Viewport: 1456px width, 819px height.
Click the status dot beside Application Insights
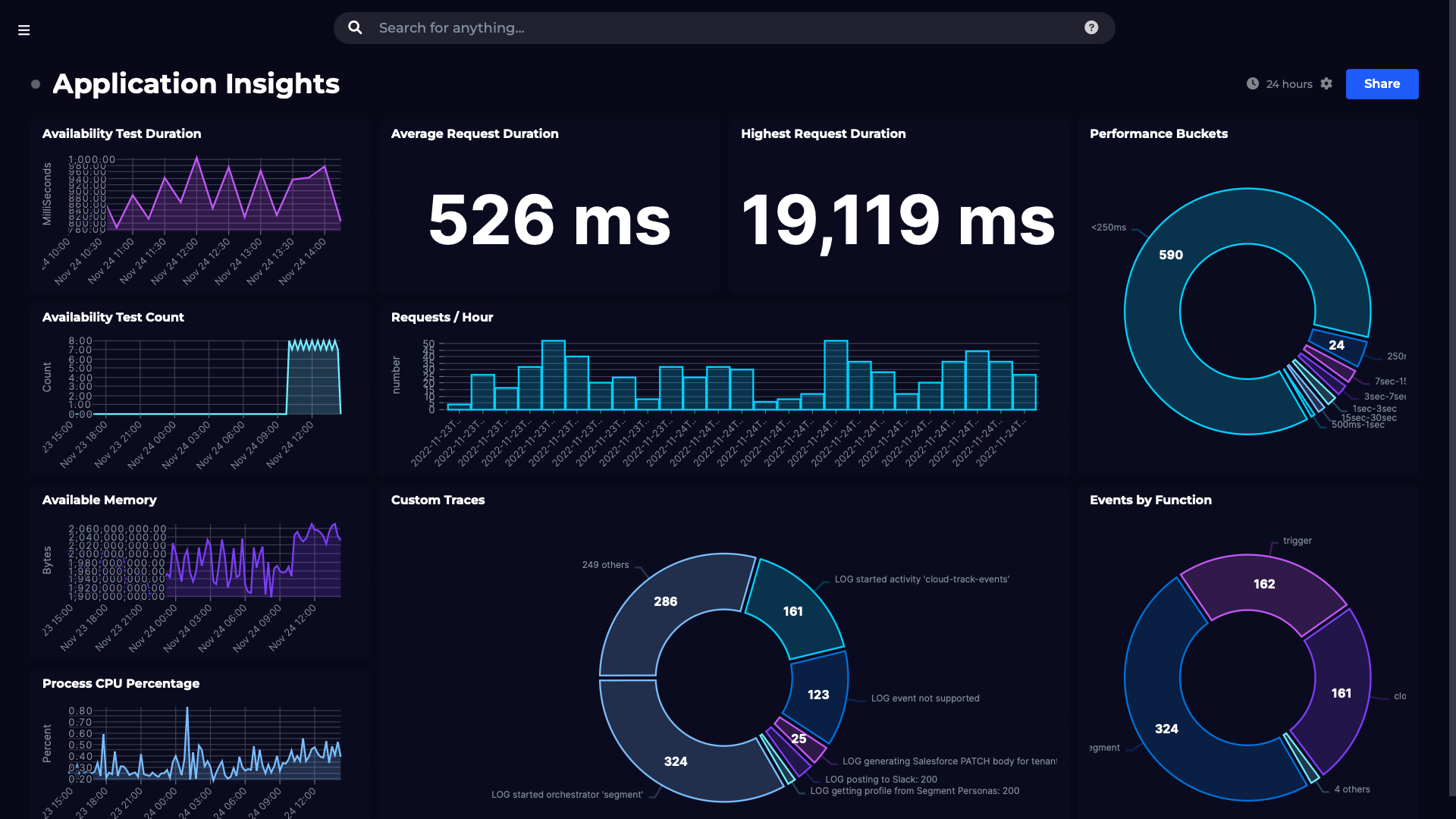click(x=36, y=84)
